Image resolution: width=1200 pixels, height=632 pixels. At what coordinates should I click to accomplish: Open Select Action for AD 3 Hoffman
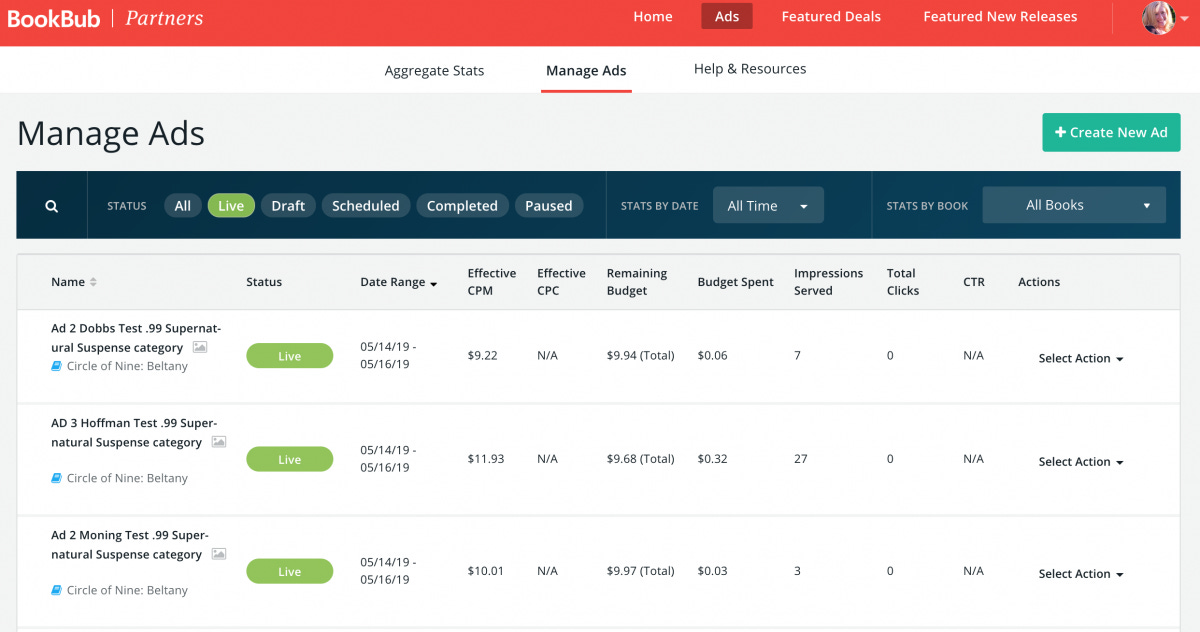click(x=1081, y=462)
